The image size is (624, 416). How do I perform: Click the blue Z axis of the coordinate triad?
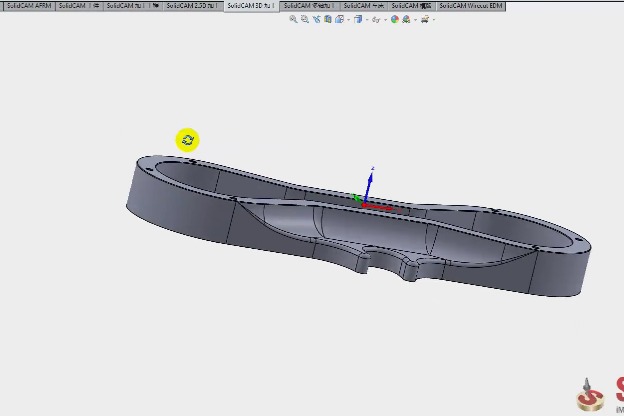(x=369, y=186)
